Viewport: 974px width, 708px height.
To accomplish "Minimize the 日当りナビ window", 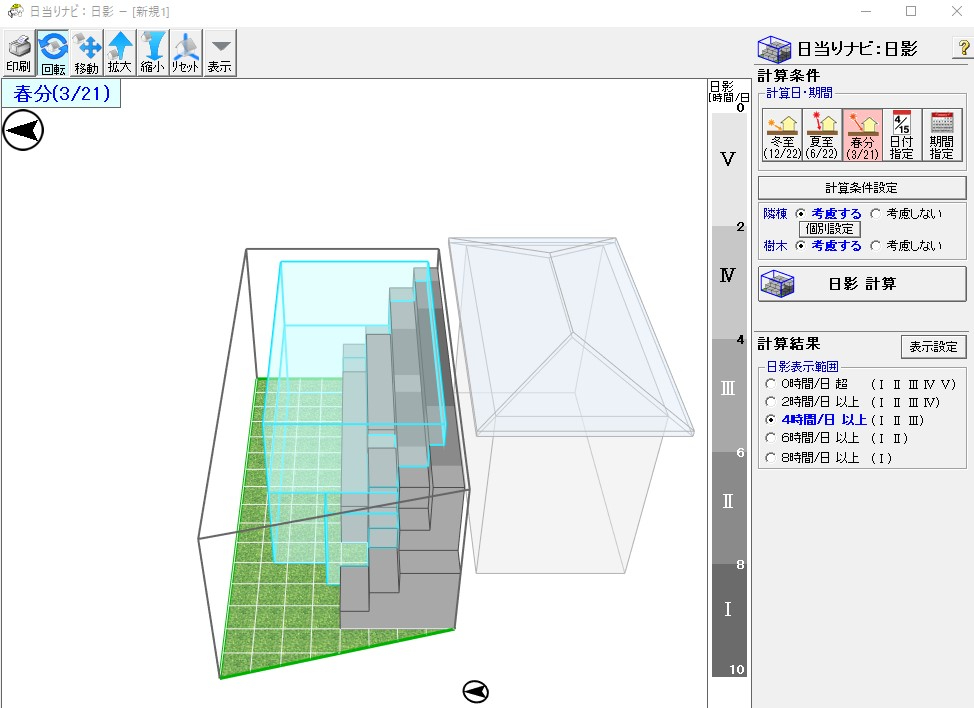I will (x=865, y=11).
